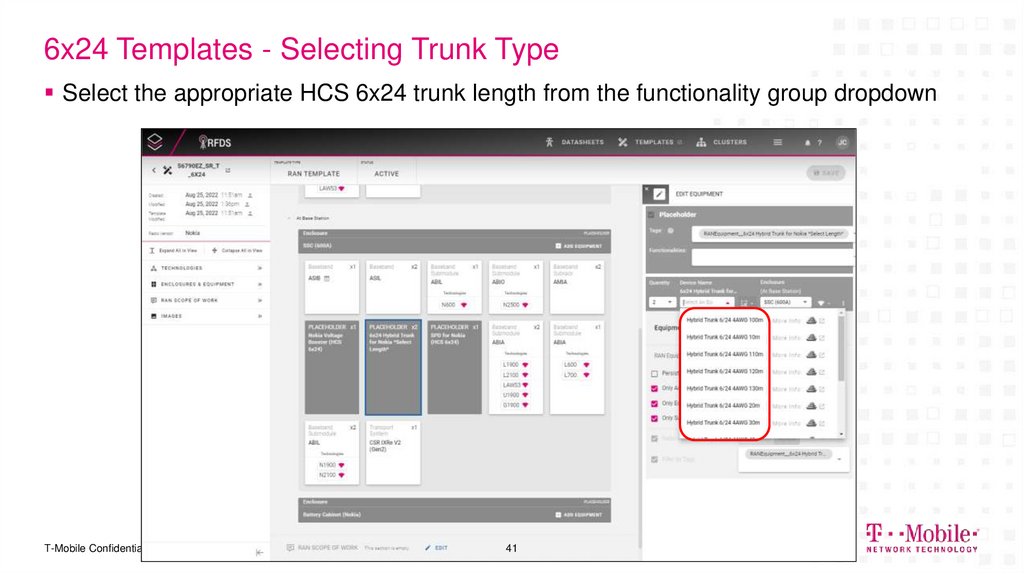
Task: Select the ASIL baseband card
Action: [392, 287]
